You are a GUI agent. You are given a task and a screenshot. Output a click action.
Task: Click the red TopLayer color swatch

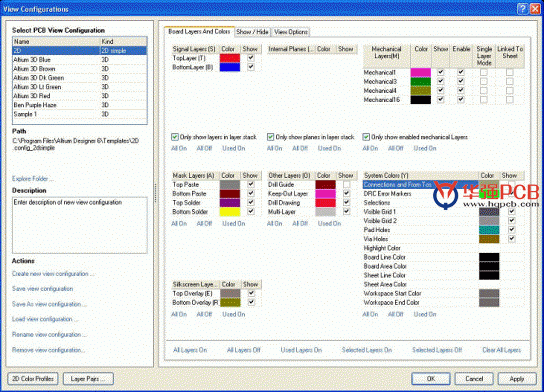click(230, 58)
